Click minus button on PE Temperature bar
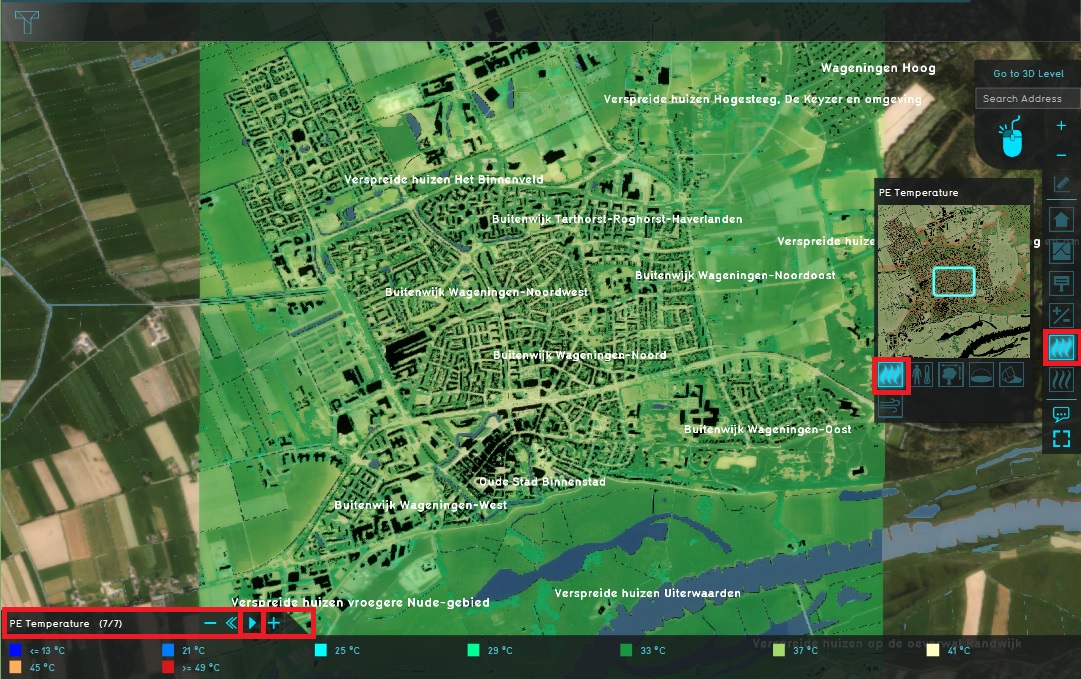 [210, 623]
